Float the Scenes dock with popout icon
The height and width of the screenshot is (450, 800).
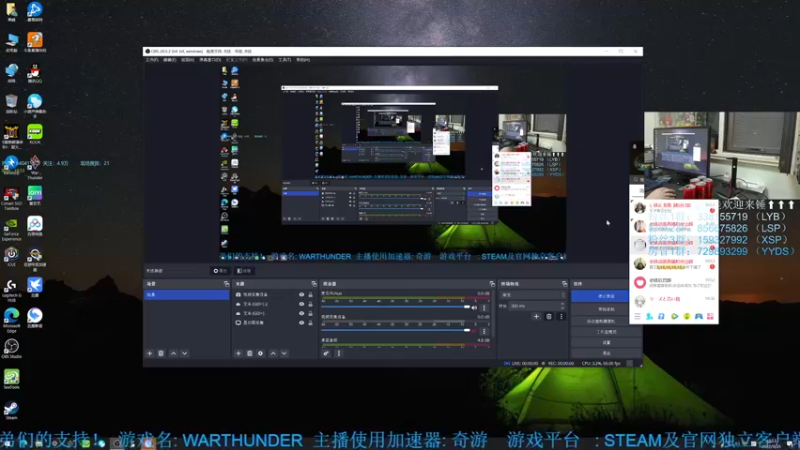click(x=226, y=284)
